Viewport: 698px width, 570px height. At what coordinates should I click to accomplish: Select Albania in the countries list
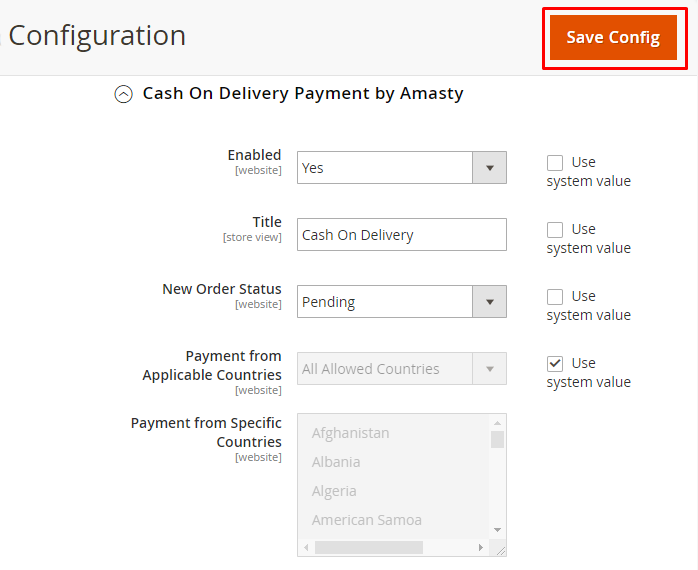point(336,462)
